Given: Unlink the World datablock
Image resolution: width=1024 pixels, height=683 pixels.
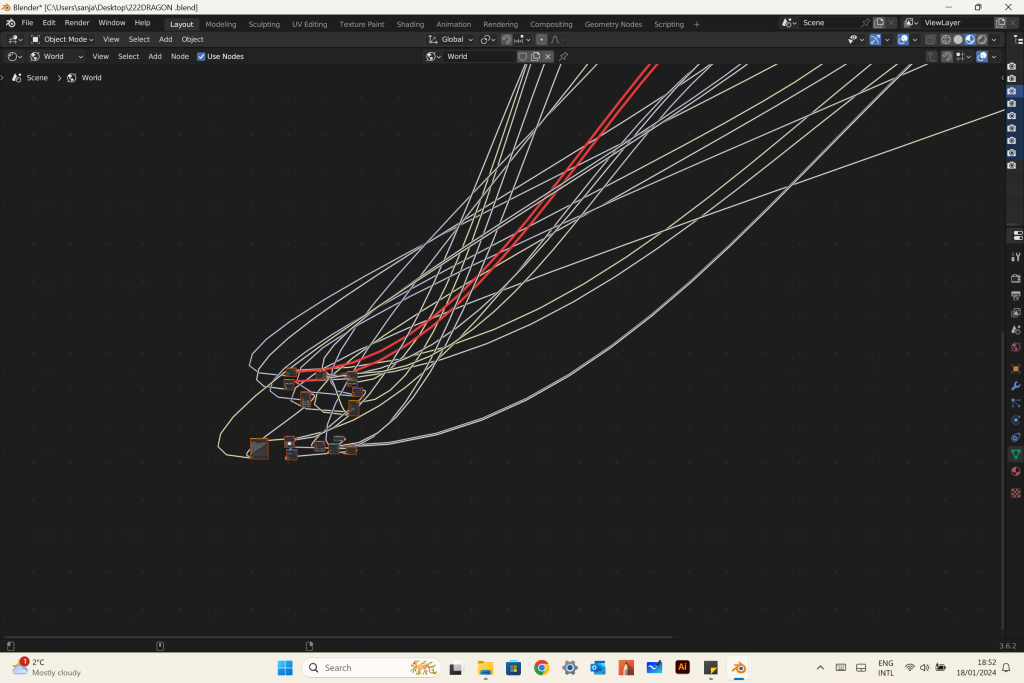Looking at the screenshot, I should 548,56.
